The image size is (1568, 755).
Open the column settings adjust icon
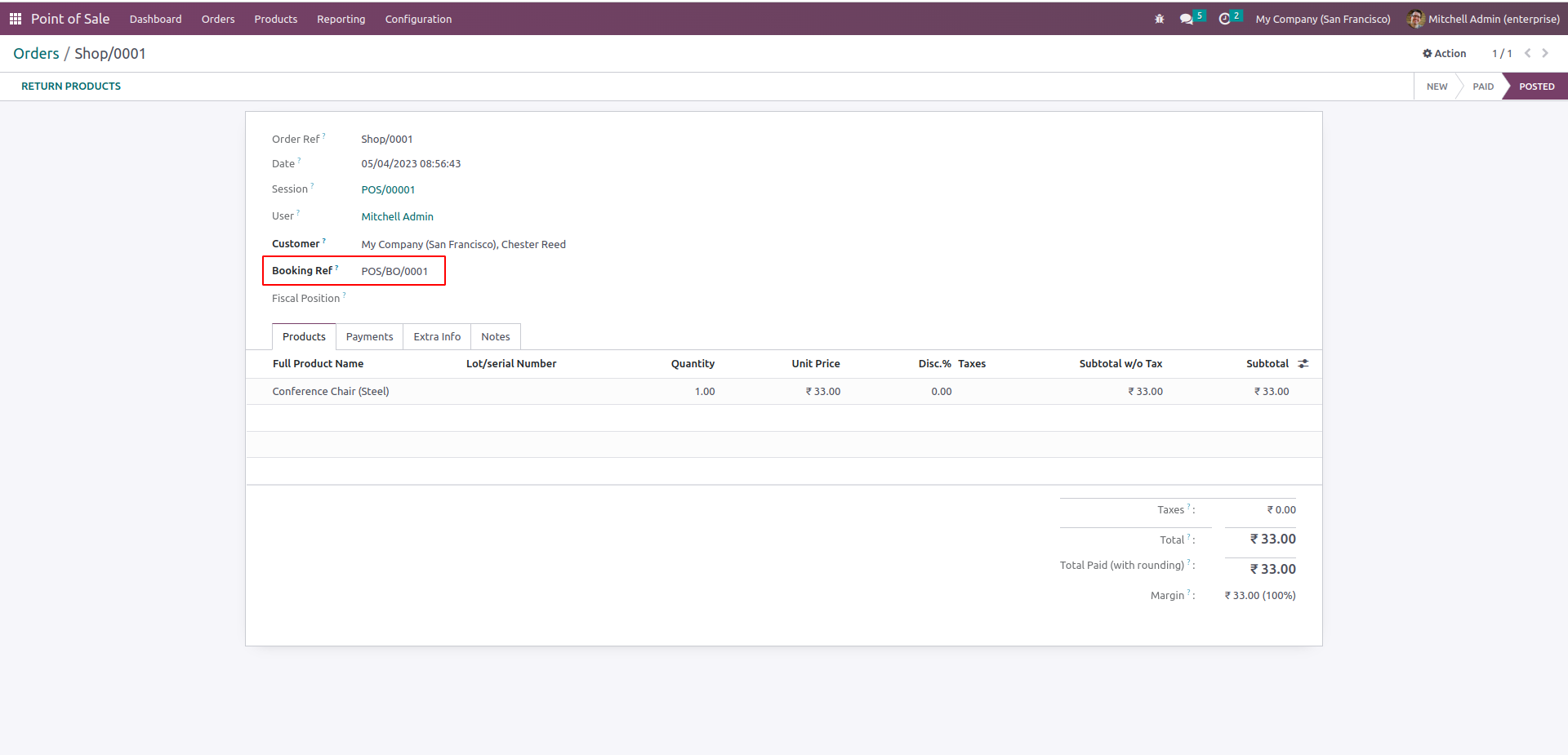pos(1303,364)
